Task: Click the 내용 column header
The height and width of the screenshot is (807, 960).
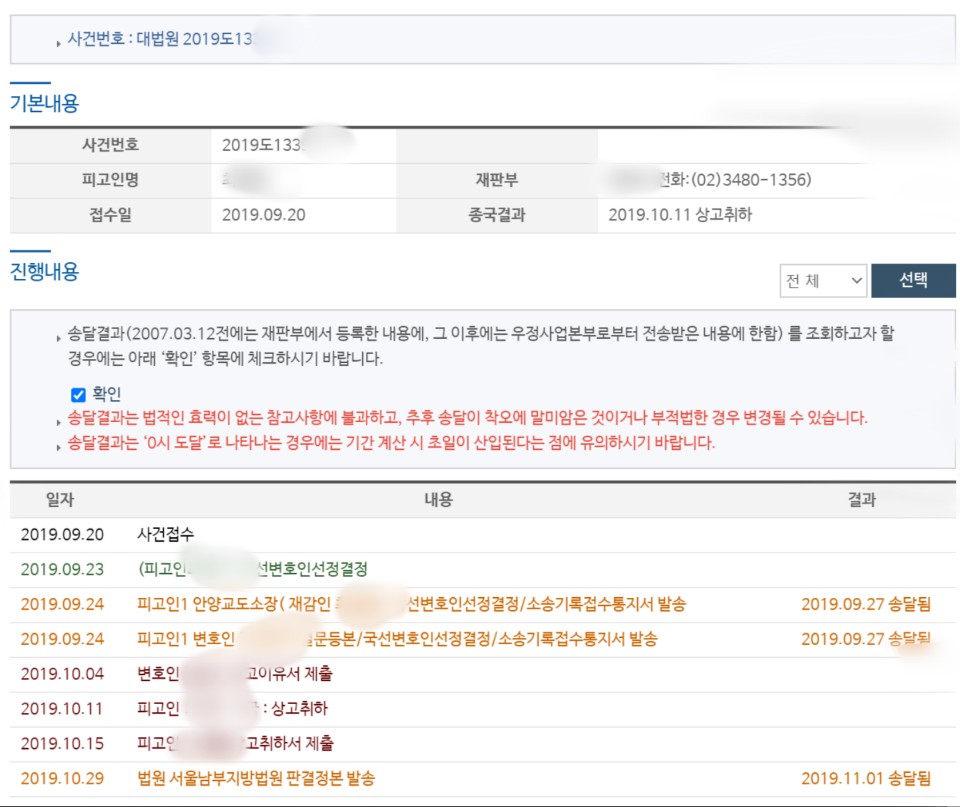Action: (438, 499)
